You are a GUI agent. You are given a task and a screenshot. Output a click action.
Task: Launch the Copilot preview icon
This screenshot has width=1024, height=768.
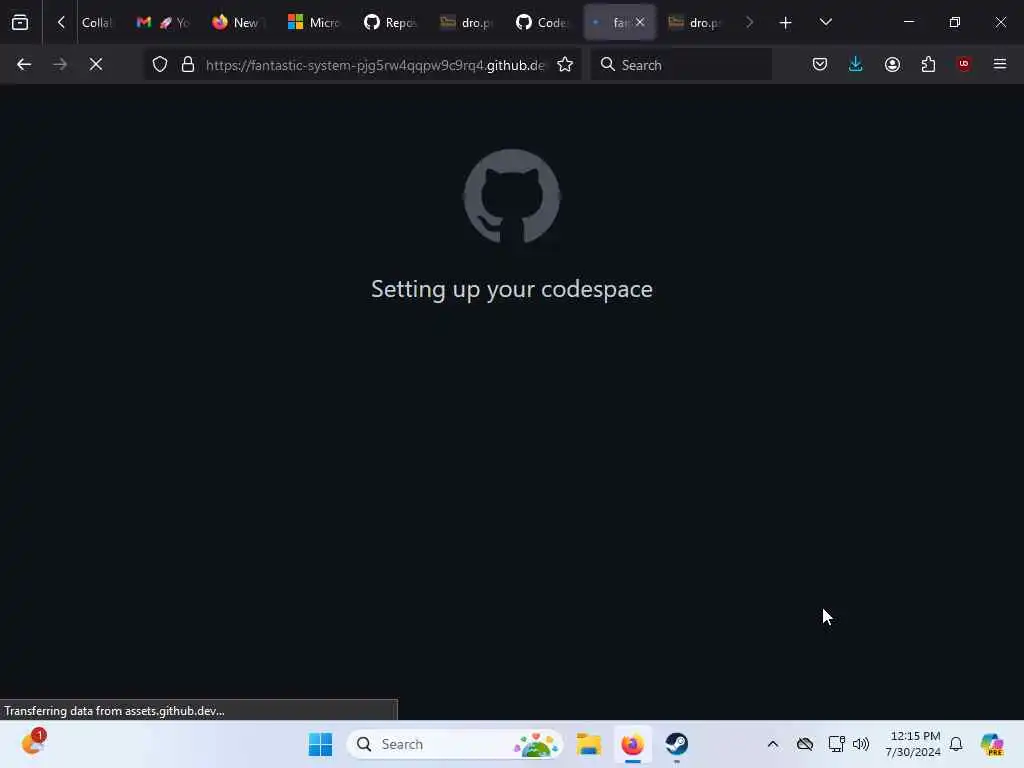991,744
